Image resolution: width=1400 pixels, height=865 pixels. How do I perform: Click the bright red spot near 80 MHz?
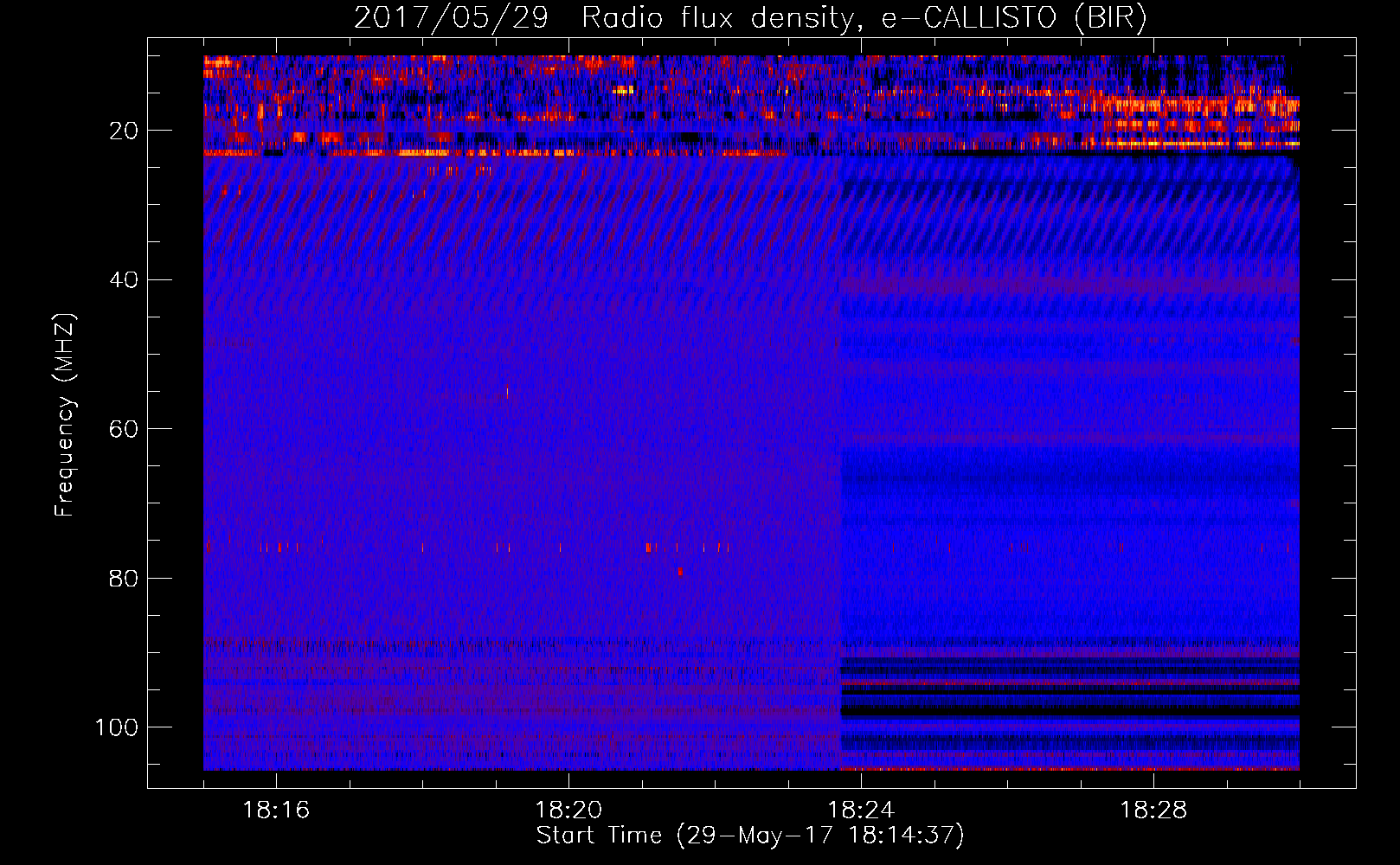tap(681, 572)
